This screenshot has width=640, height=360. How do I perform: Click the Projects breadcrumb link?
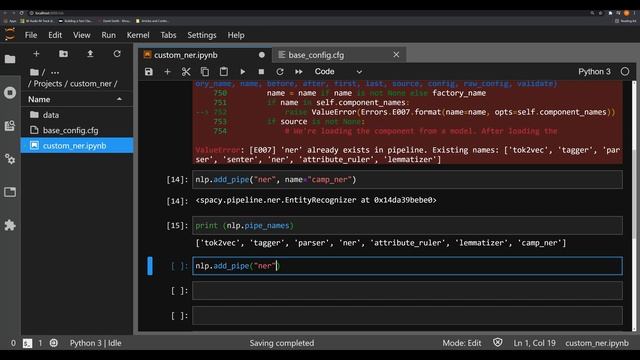tap(48, 84)
